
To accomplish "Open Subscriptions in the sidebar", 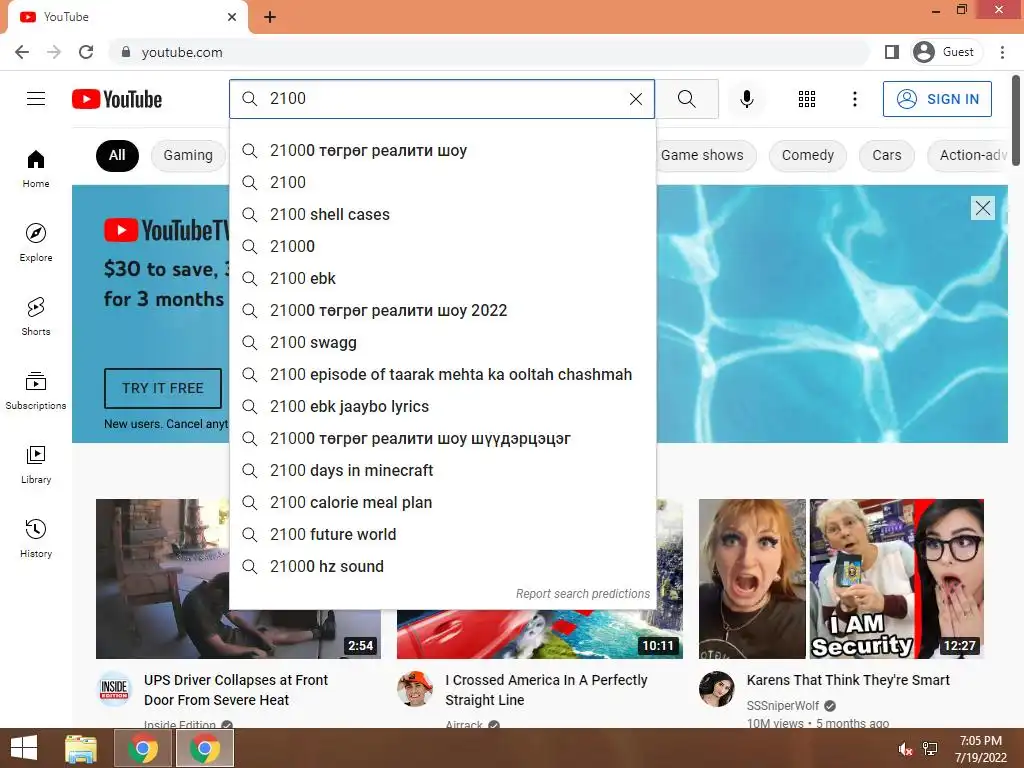I will (x=36, y=391).
